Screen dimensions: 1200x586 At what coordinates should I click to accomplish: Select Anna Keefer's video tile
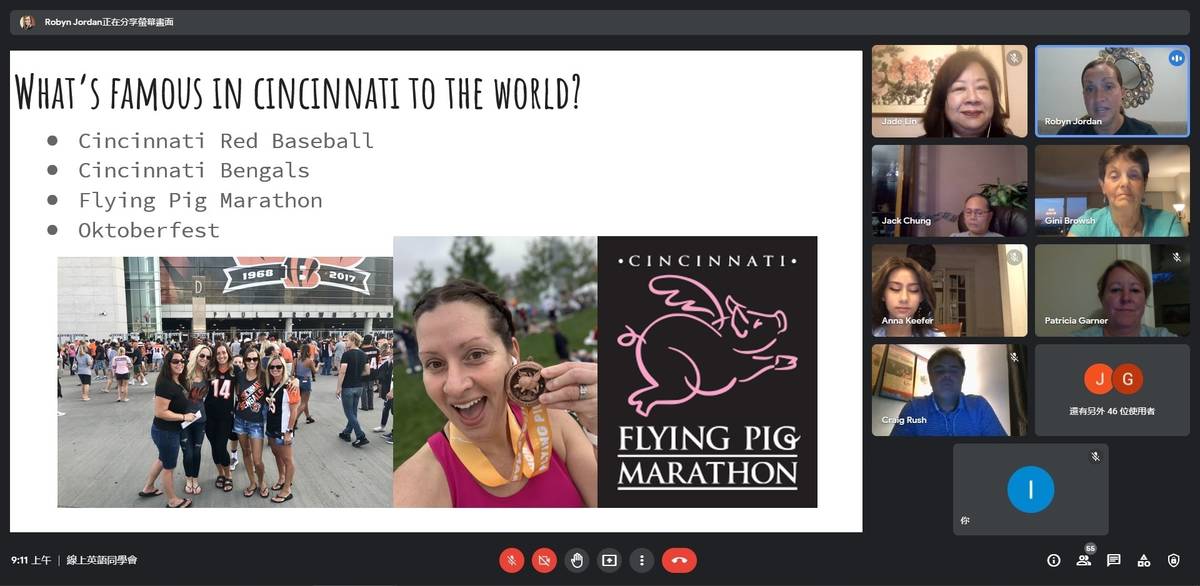[x=949, y=291]
